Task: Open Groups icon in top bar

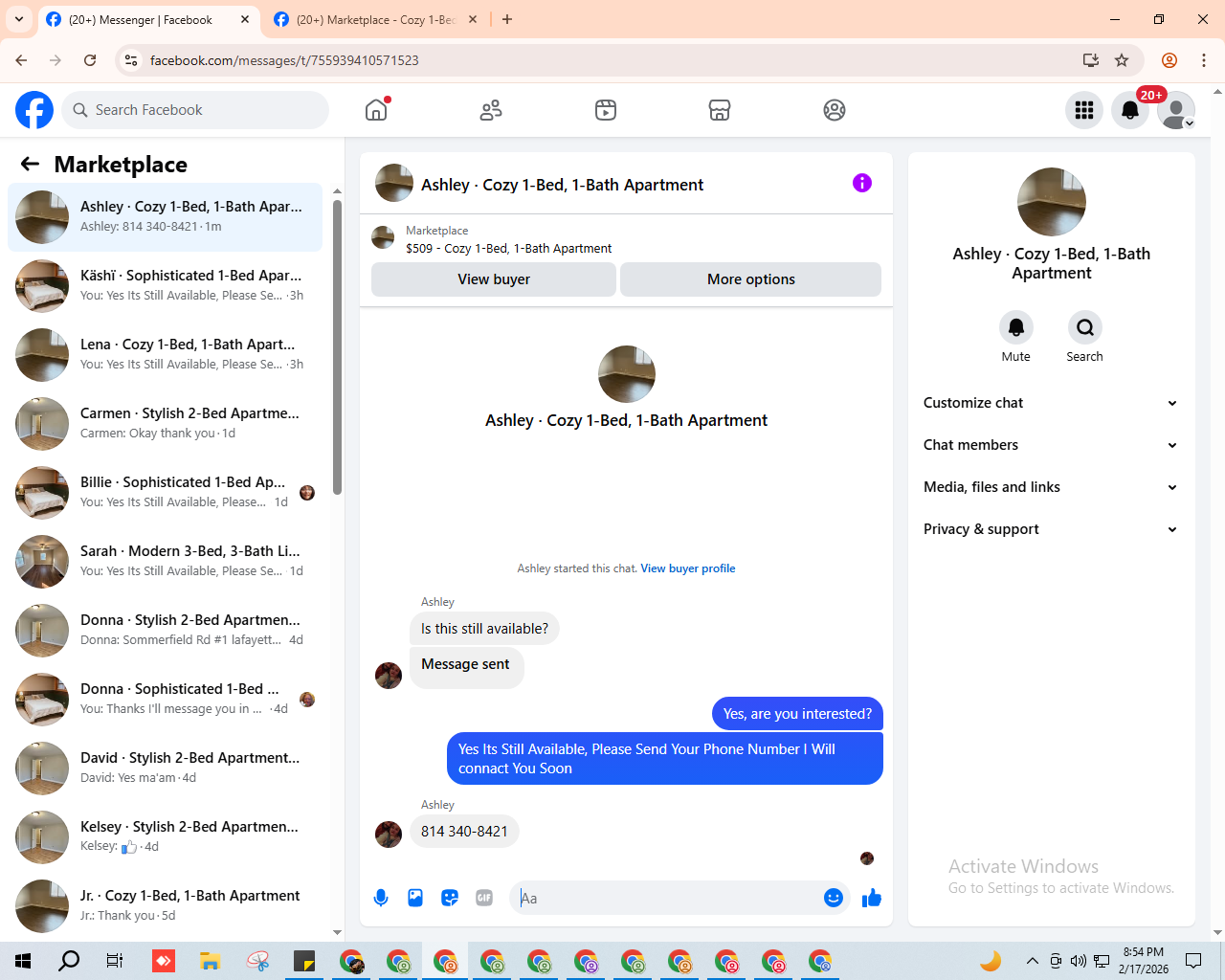Action: click(835, 110)
